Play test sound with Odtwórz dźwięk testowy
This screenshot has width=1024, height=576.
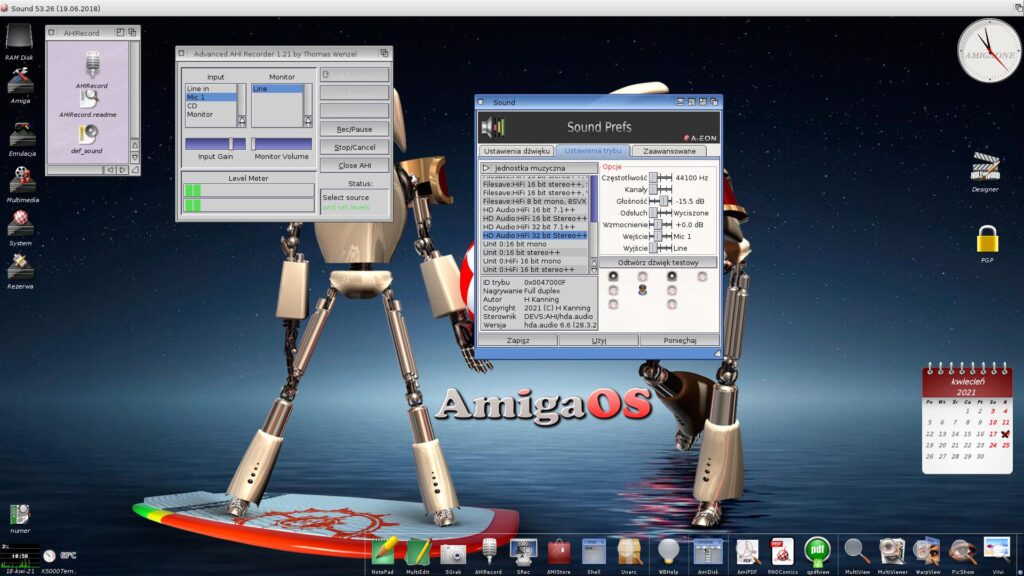tap(658, 263)
